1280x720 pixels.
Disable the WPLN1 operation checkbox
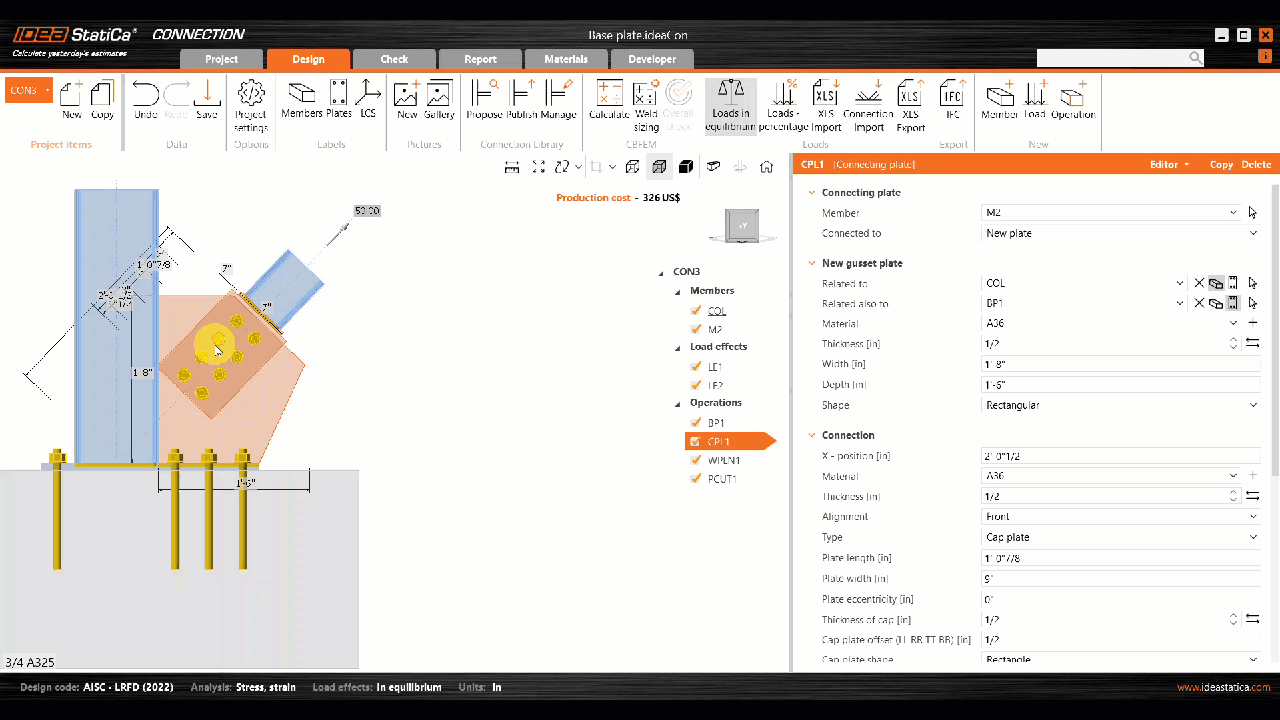pyautogui.click(x=696, y=460)
